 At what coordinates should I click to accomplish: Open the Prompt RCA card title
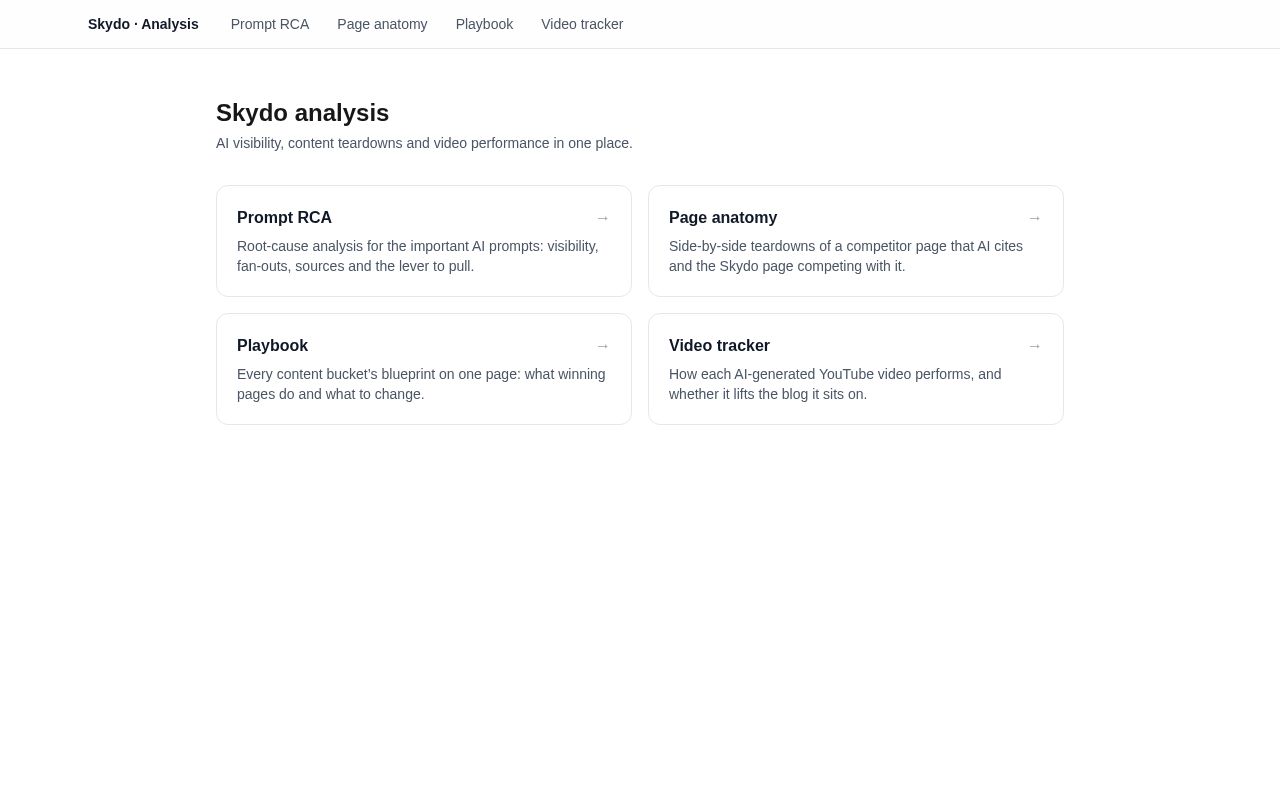(x=284, y=218)
